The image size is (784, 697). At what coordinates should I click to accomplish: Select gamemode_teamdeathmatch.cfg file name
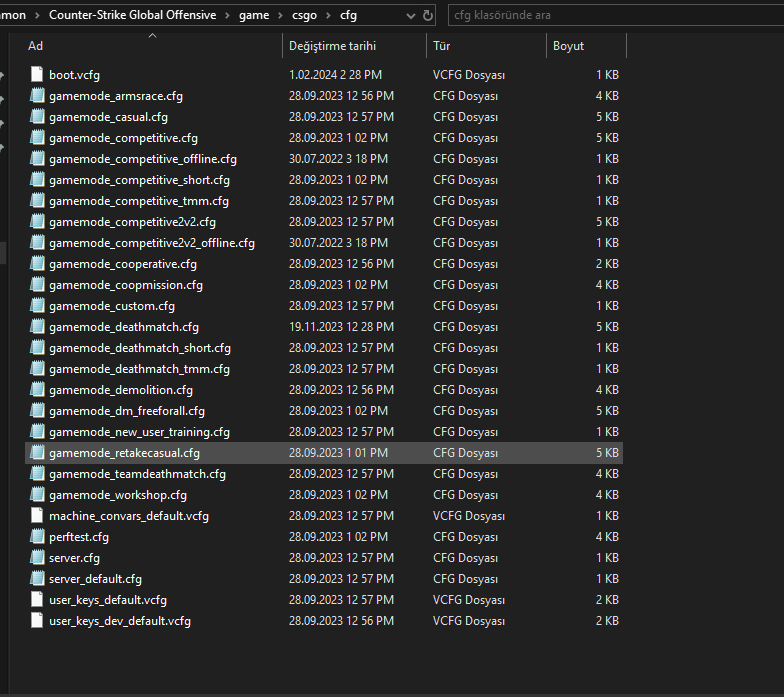[138, 474]
